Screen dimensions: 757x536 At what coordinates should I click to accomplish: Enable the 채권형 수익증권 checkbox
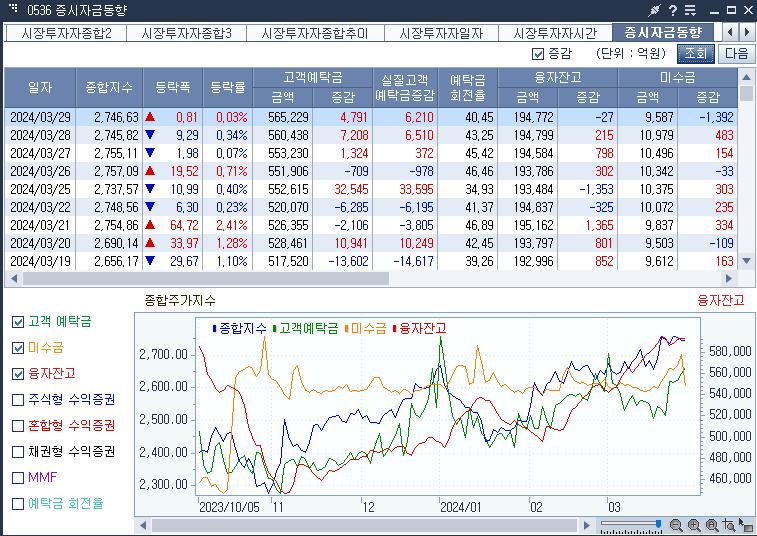pos(18,452)
